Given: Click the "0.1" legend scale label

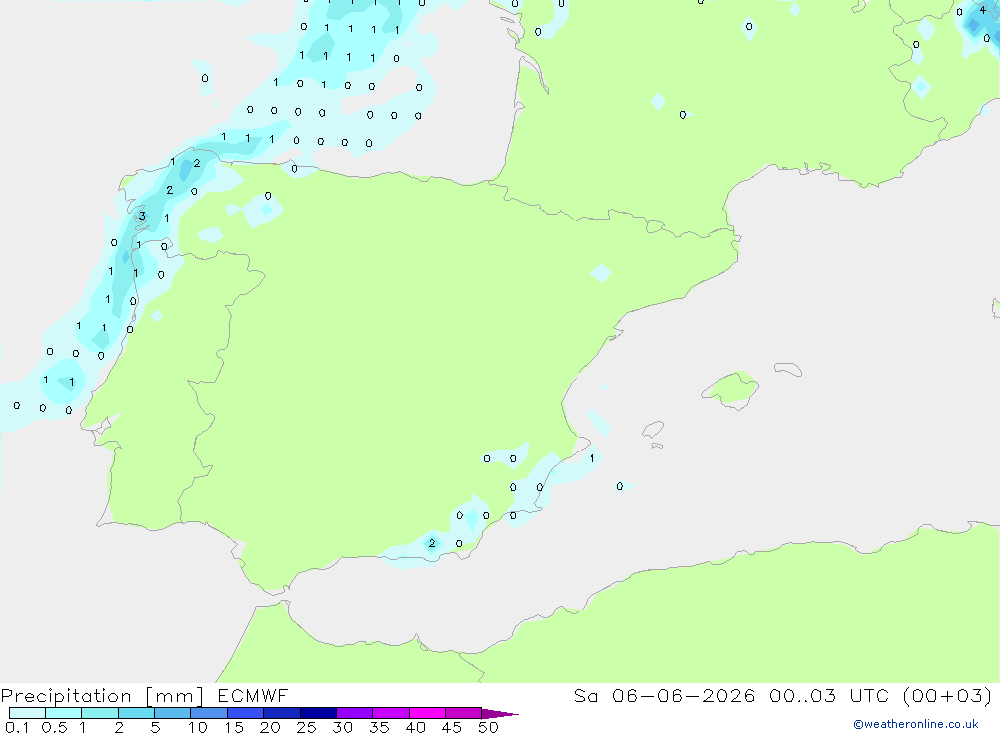Looking at the screenshot, I should pyautogui.click(x=17, y=727).
